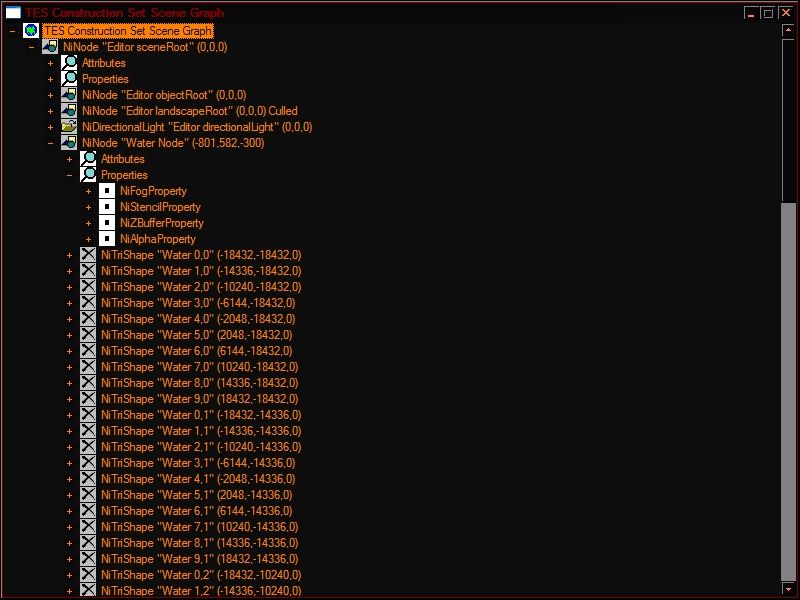Expand the NiZBufferProperty entry
Image resolution: width=800 pixels, height=600 pixels.
(x=88, y=223)
